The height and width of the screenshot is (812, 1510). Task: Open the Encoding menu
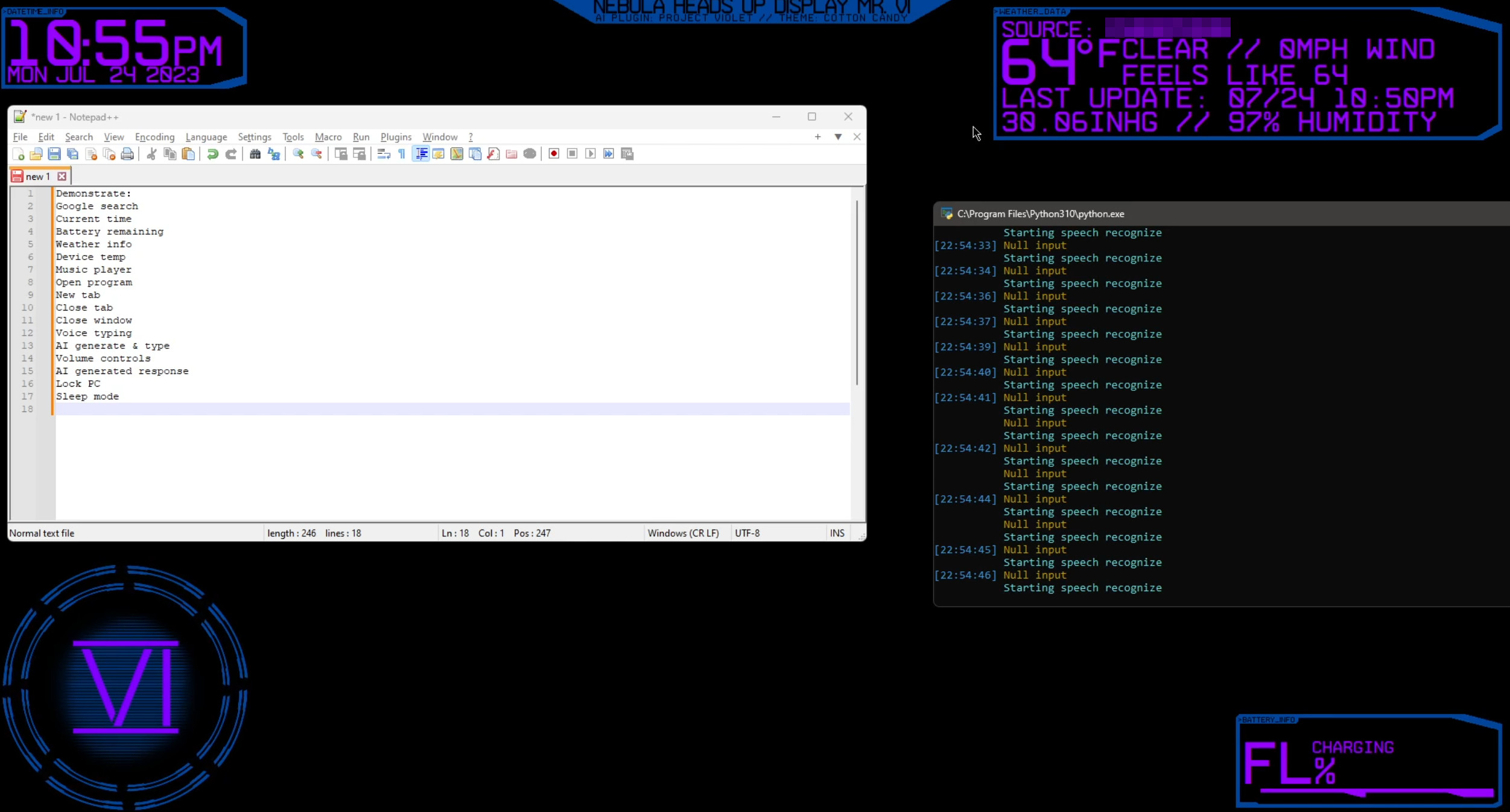(154, 137)
